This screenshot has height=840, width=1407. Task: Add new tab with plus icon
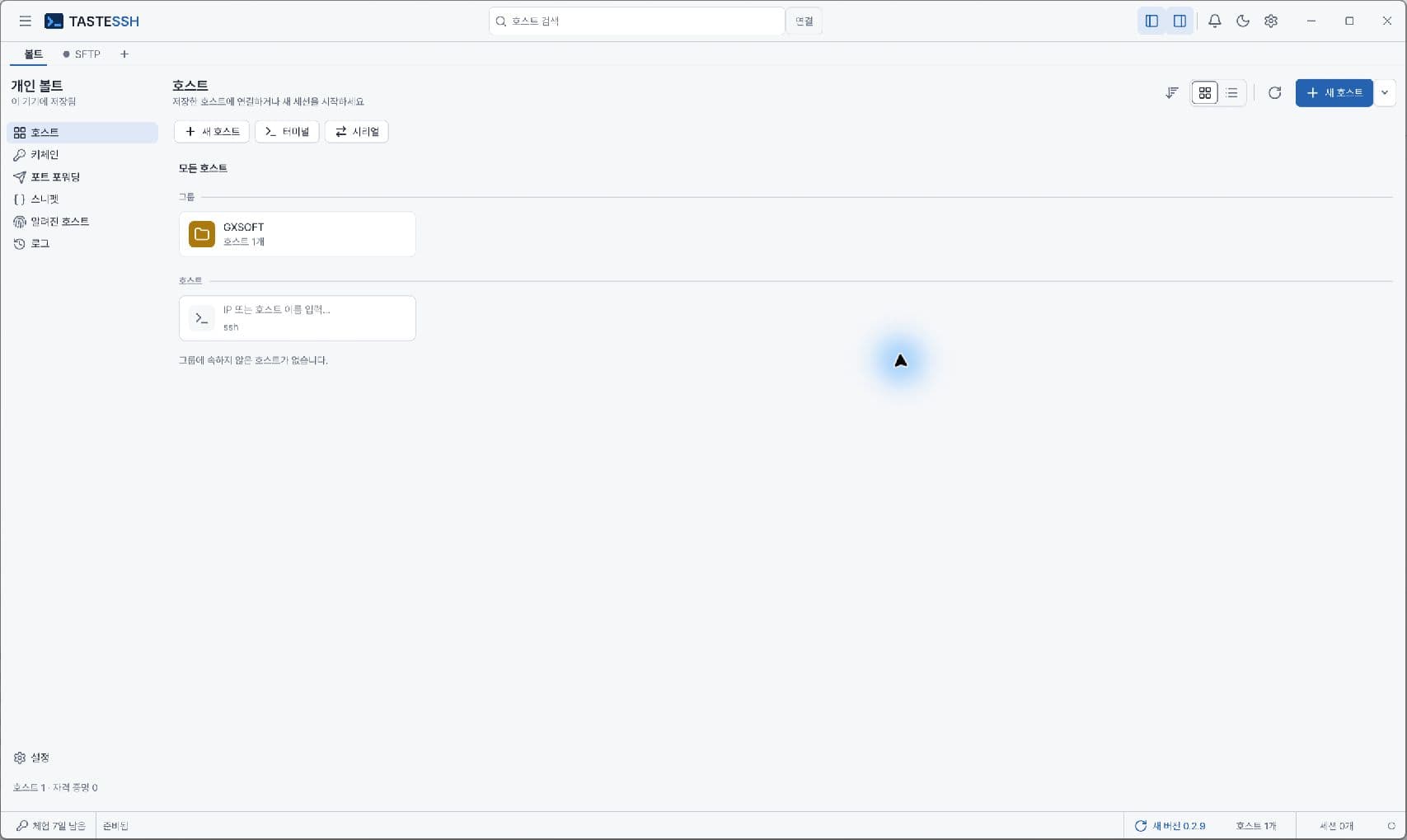[124, 54]
